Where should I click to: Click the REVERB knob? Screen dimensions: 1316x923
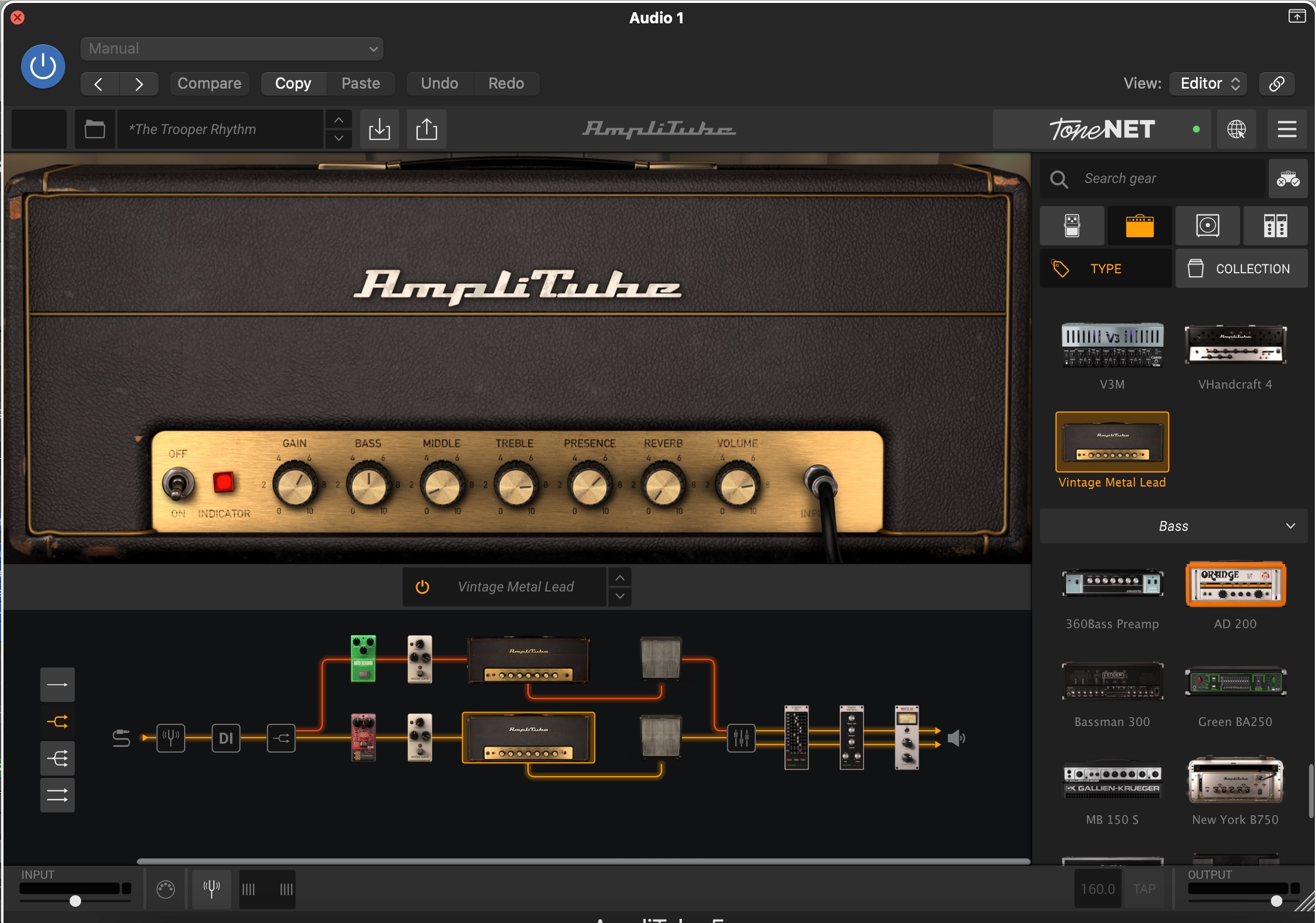[x=663, y=485]
